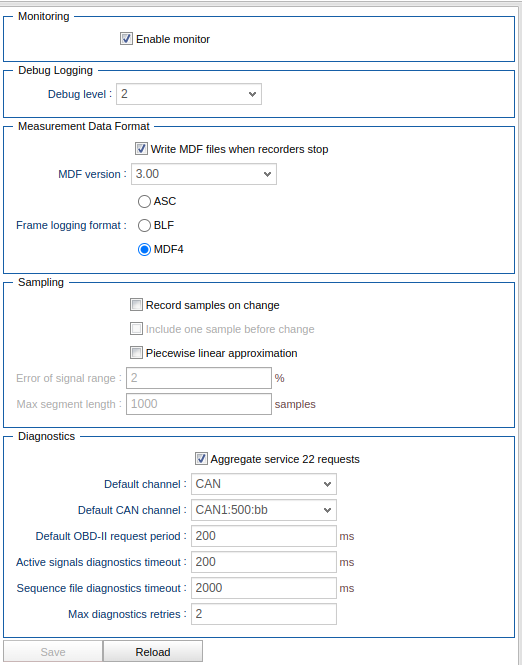The image size is (522, 665).
Task: Uncheck Write MDF files when recorders stop
Action: coord(141,149)
